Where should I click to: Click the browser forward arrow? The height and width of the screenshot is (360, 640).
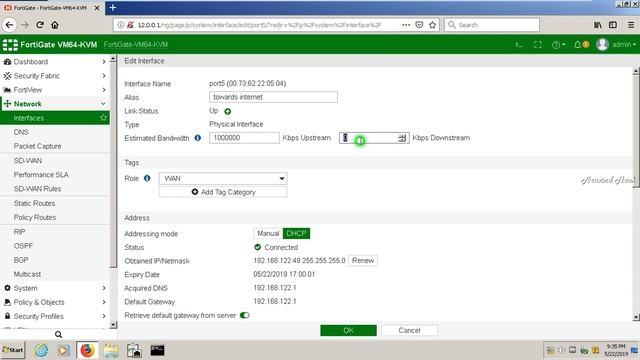(x=25, y=25)
